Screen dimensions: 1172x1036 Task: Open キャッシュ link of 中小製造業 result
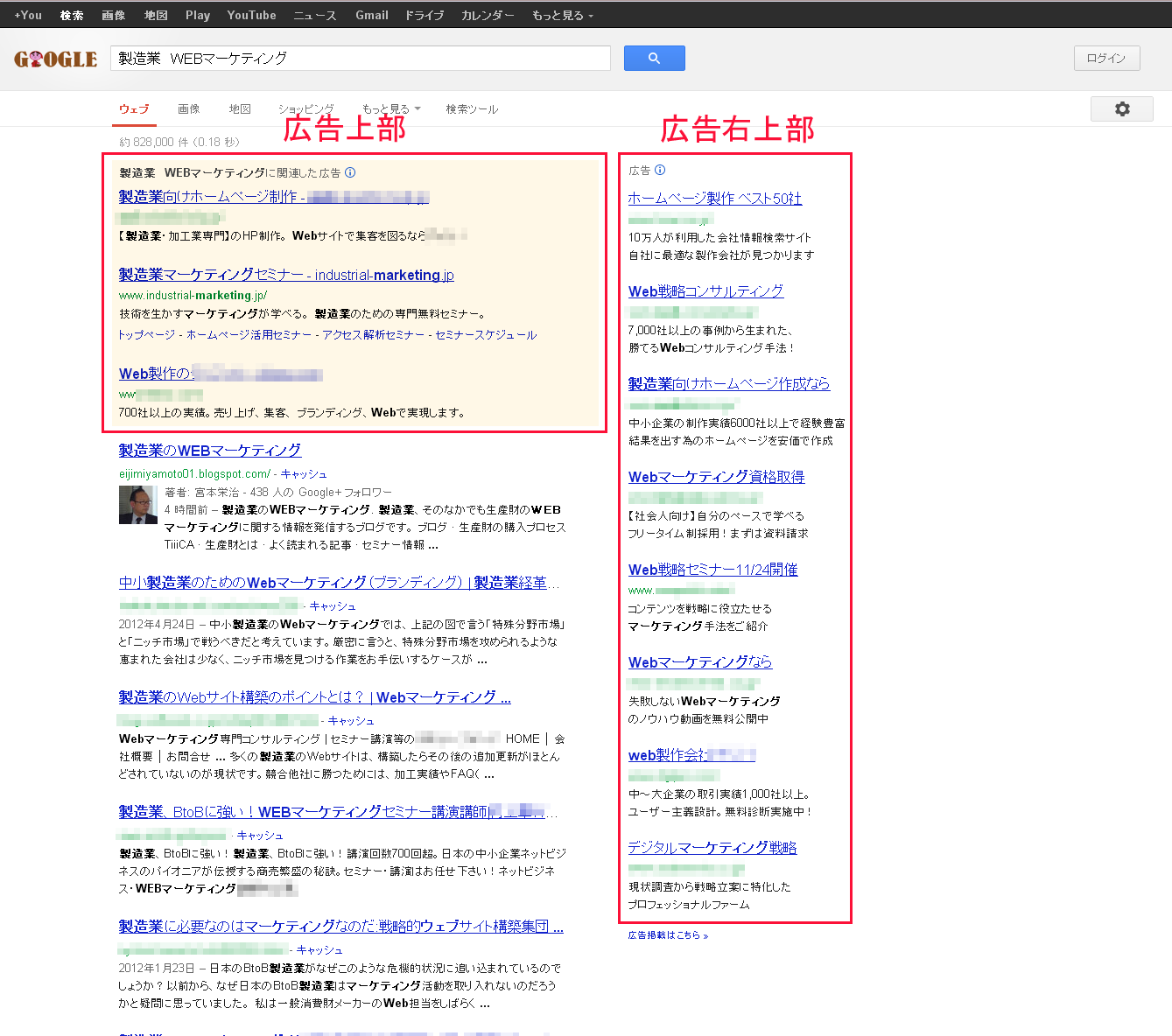(333, 605)
